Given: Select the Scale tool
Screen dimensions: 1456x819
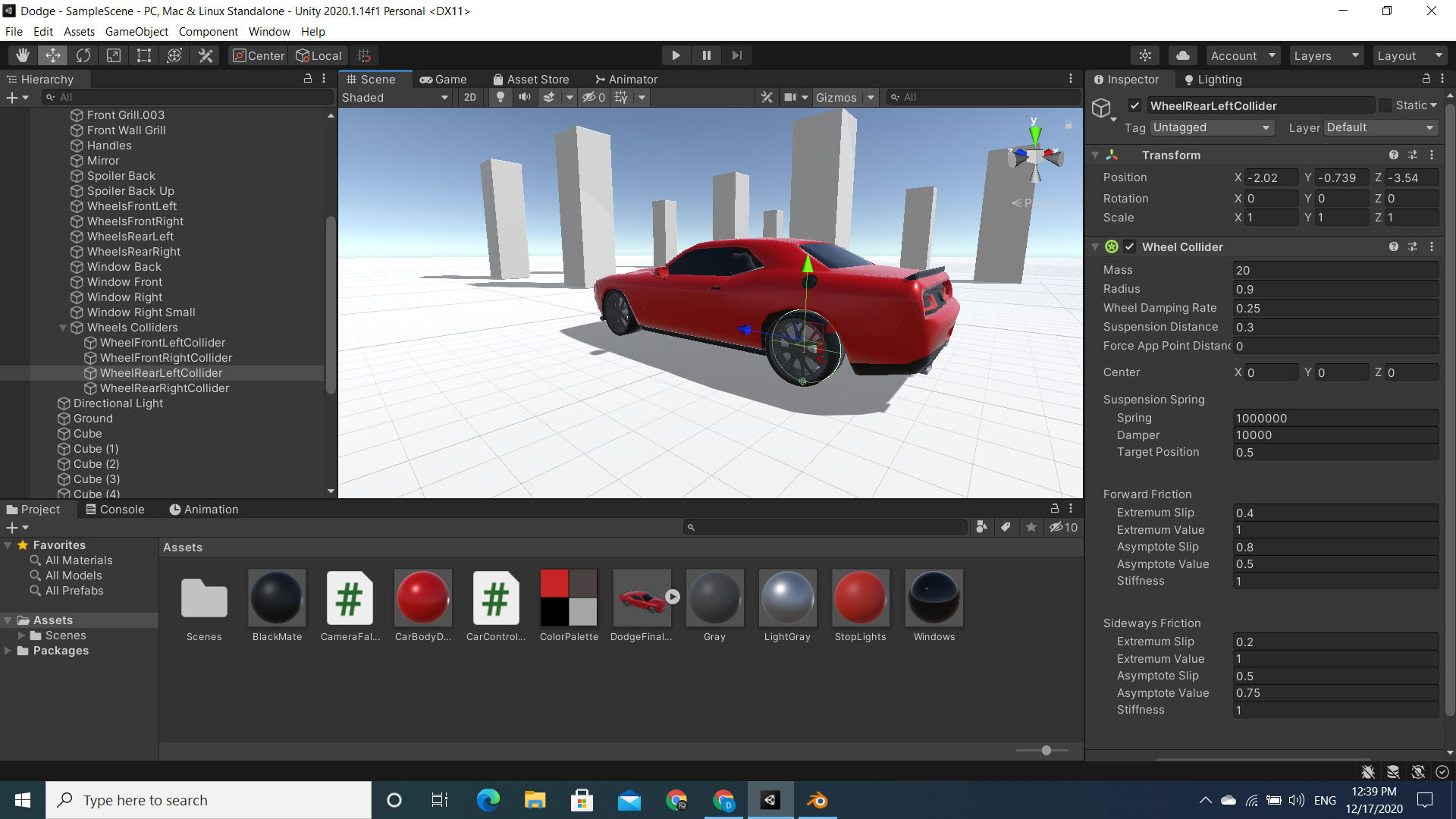Looking at the screenshot, I should coord(114,55).
